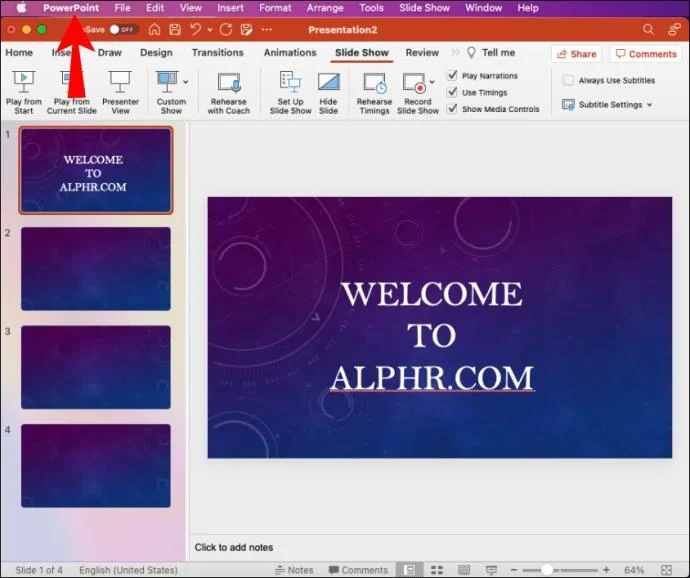Open the Subtitle Settings dropdown
This screenshot has width=690, height=578.
tap(607, 105)
